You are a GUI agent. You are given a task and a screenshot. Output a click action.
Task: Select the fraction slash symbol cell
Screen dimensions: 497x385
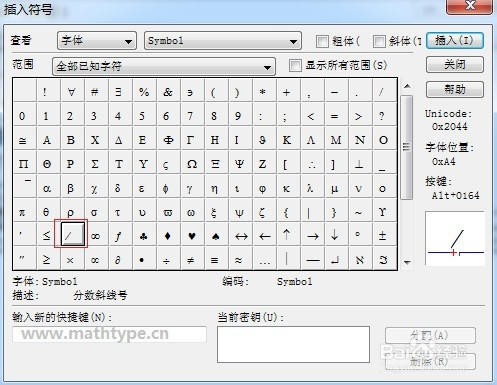[x=73, y=234]
